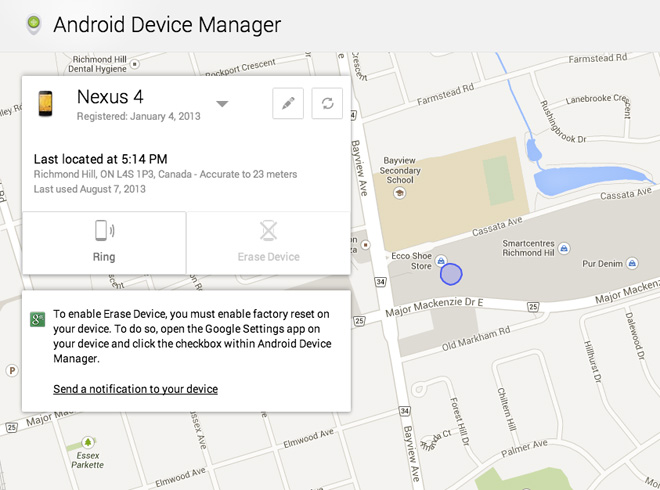Click the Essex Parkette tree marker

[x=88, y=442]
